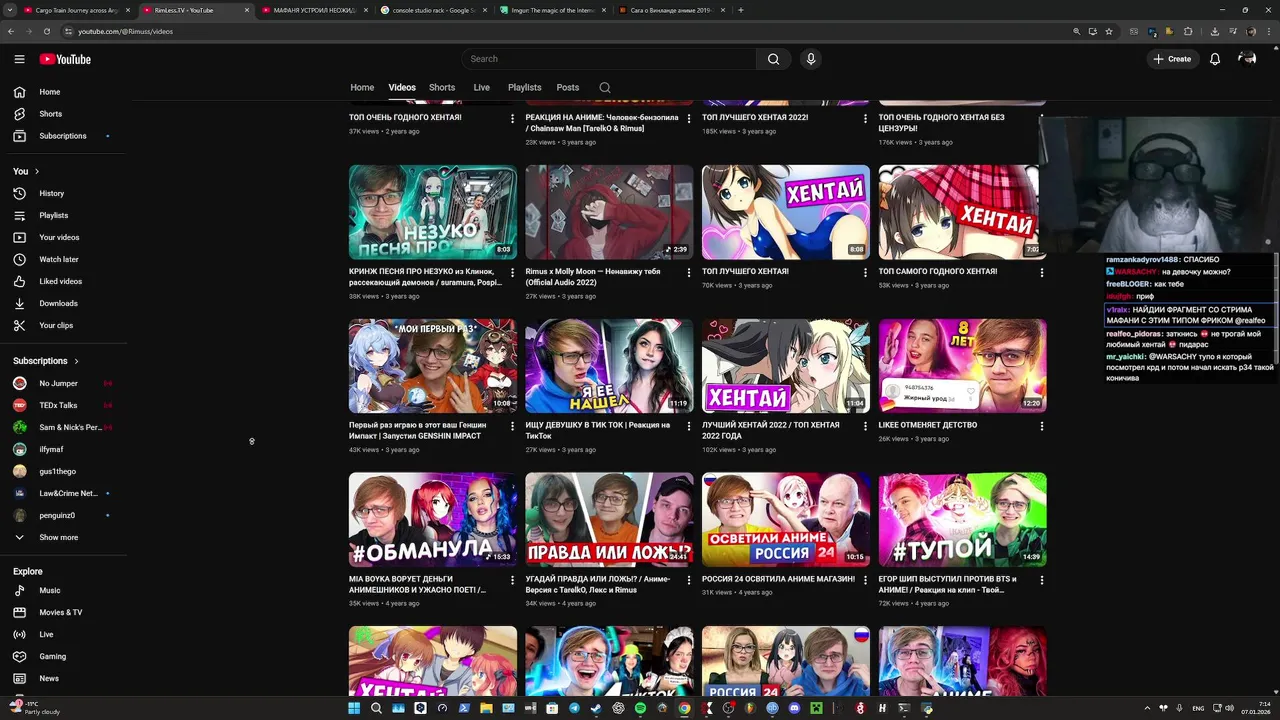Open Law&Crime Network subscription
Image resolution: width=1280 pixels, height=720 pixels.
pyautogui.click(x=64, y=493)
